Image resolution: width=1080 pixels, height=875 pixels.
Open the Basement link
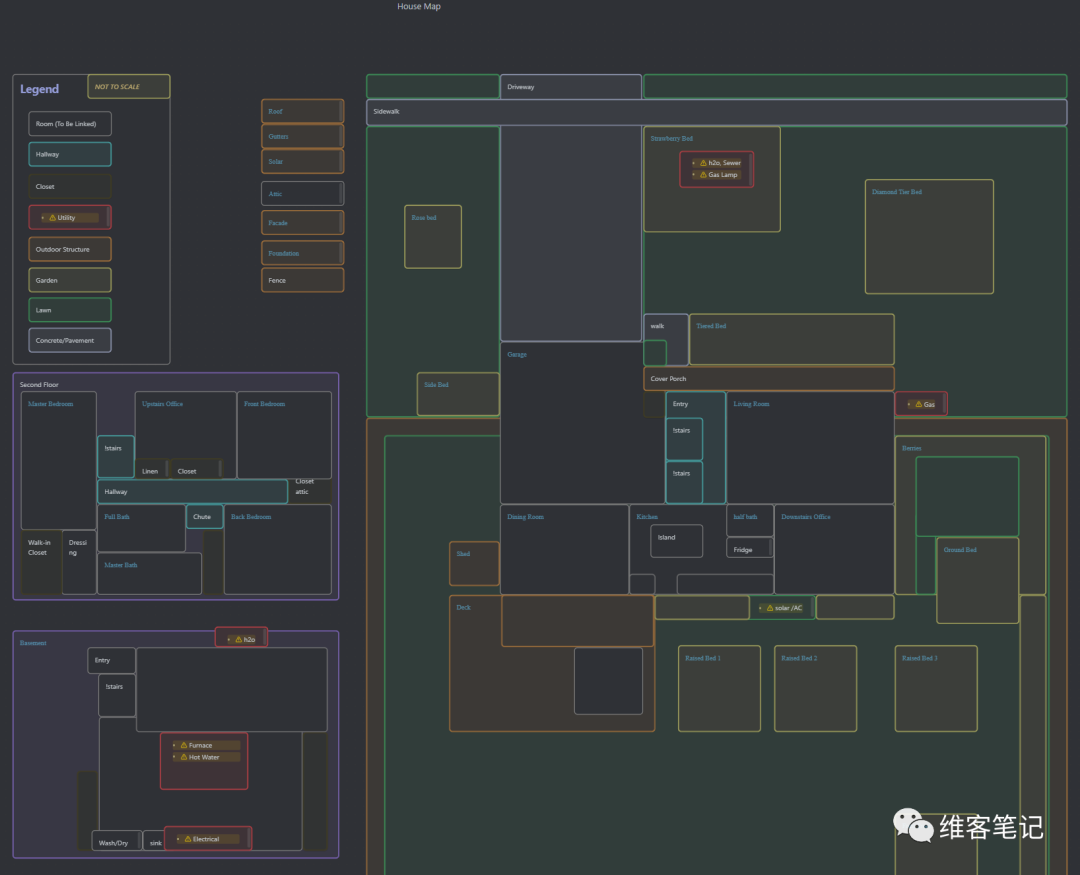tap(33, 644)
